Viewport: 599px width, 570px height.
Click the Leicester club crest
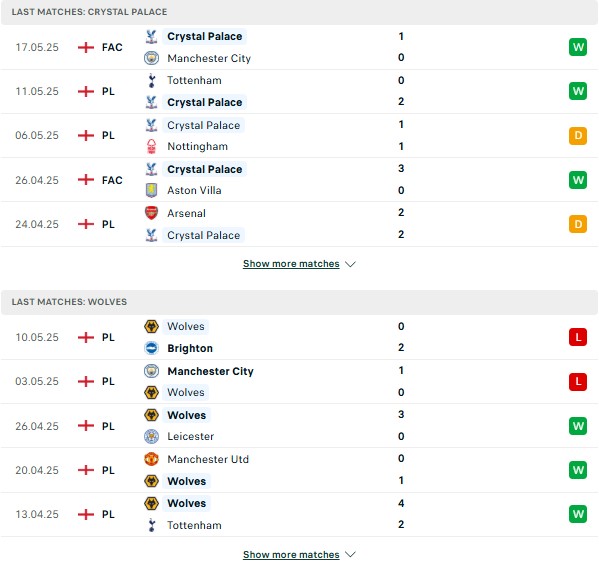click(151, 436)
